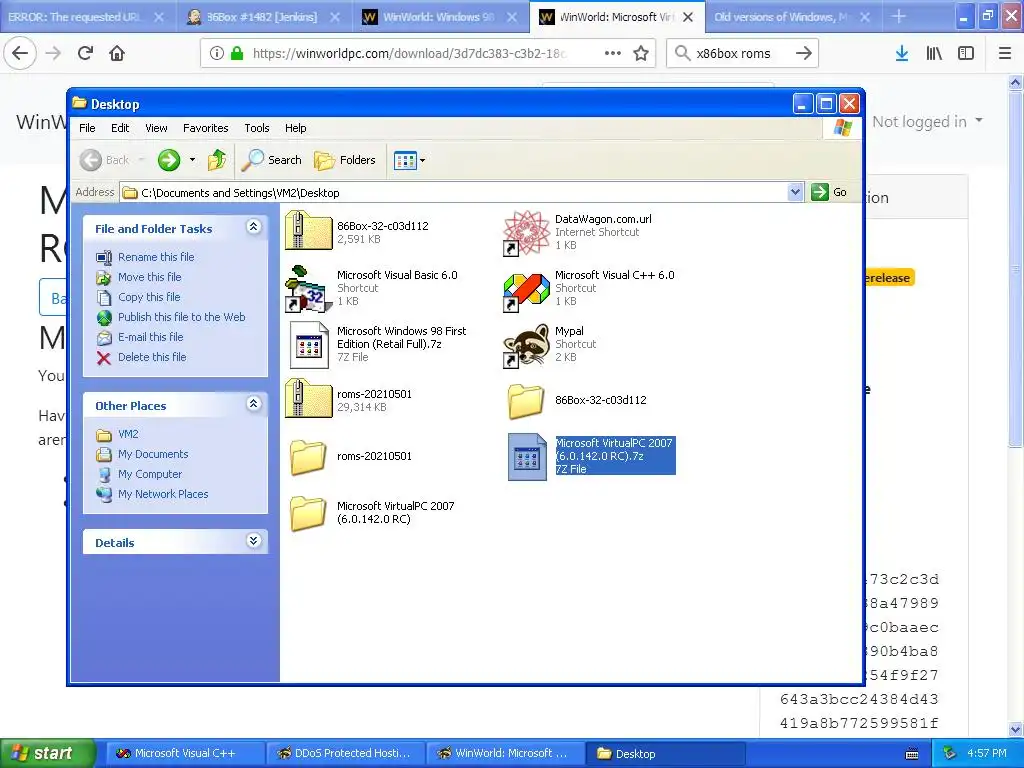
Task: Open the Edit menu
Action: (x=120, y=128)
